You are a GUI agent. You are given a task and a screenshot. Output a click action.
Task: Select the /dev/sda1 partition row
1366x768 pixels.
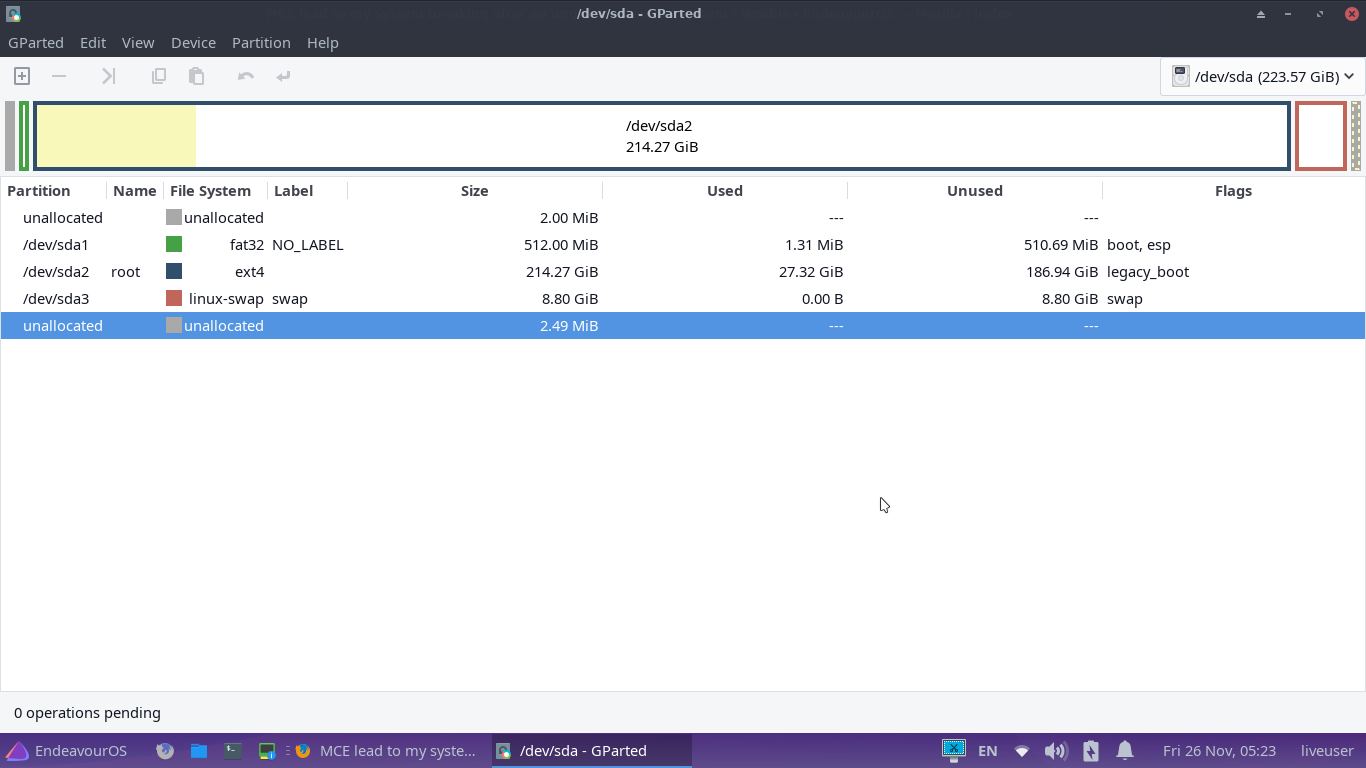tap(683, 245)
